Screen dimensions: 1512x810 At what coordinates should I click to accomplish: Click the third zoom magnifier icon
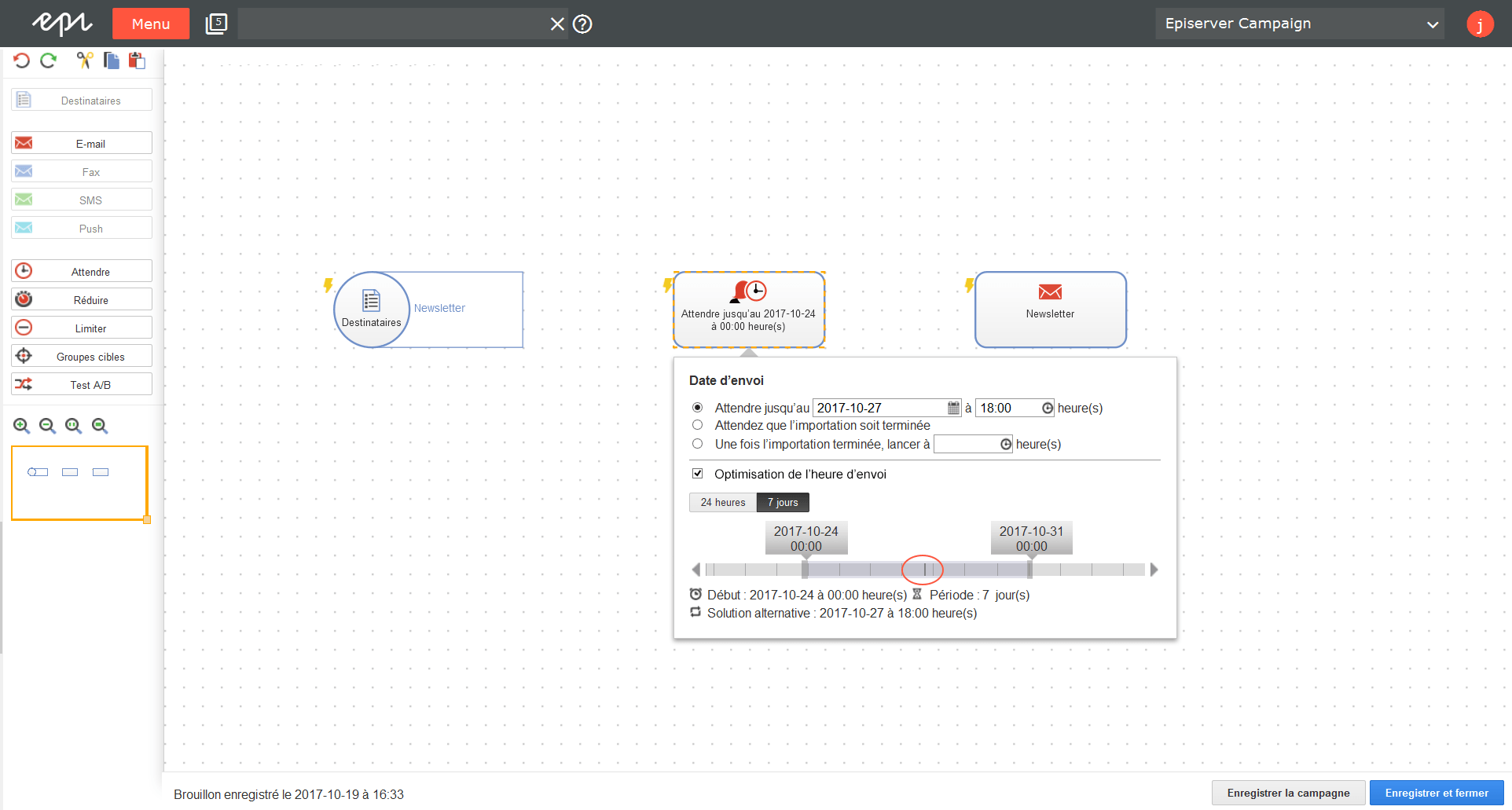pos(74,426)
